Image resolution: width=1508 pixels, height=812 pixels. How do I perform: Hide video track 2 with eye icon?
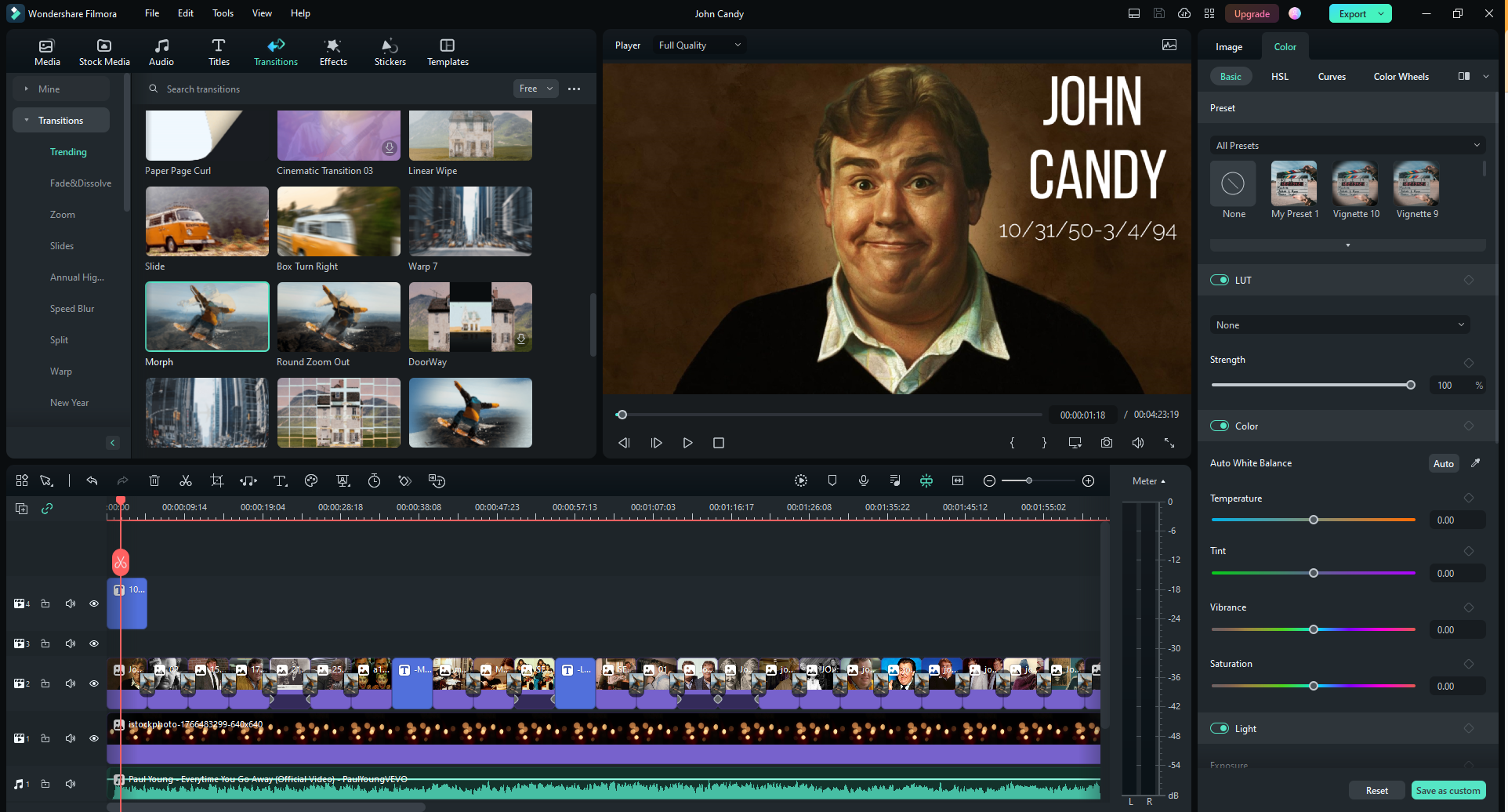[x=94, y=683]
